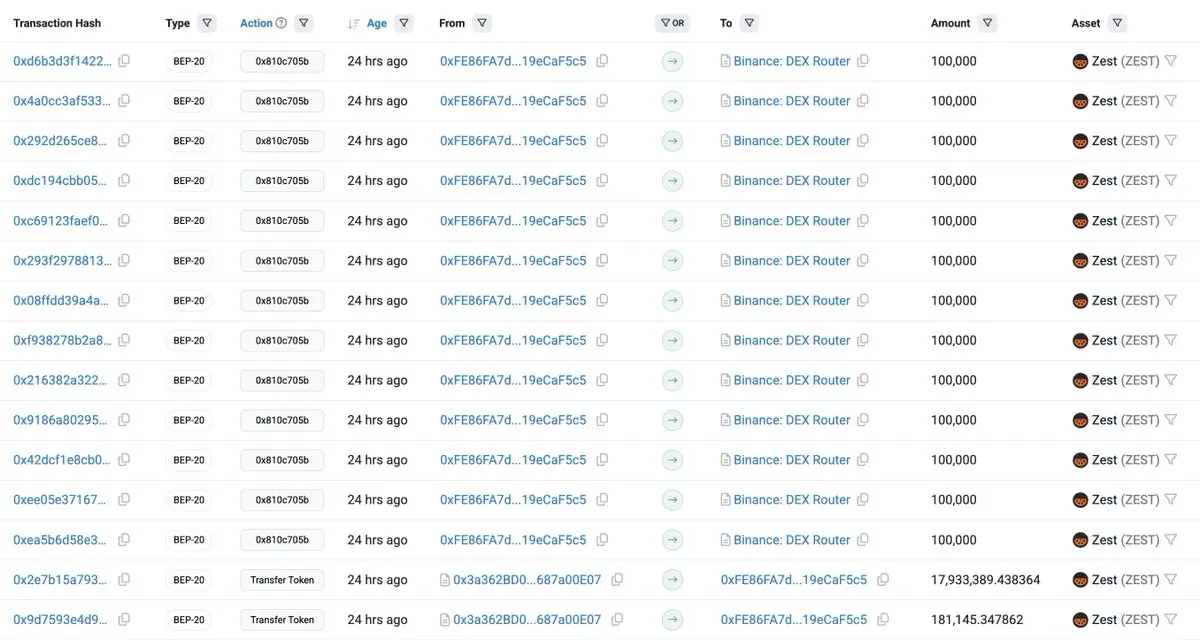Open Age column filter
The height and width of the screenshot is (640, 1200).
click(404, 23)
